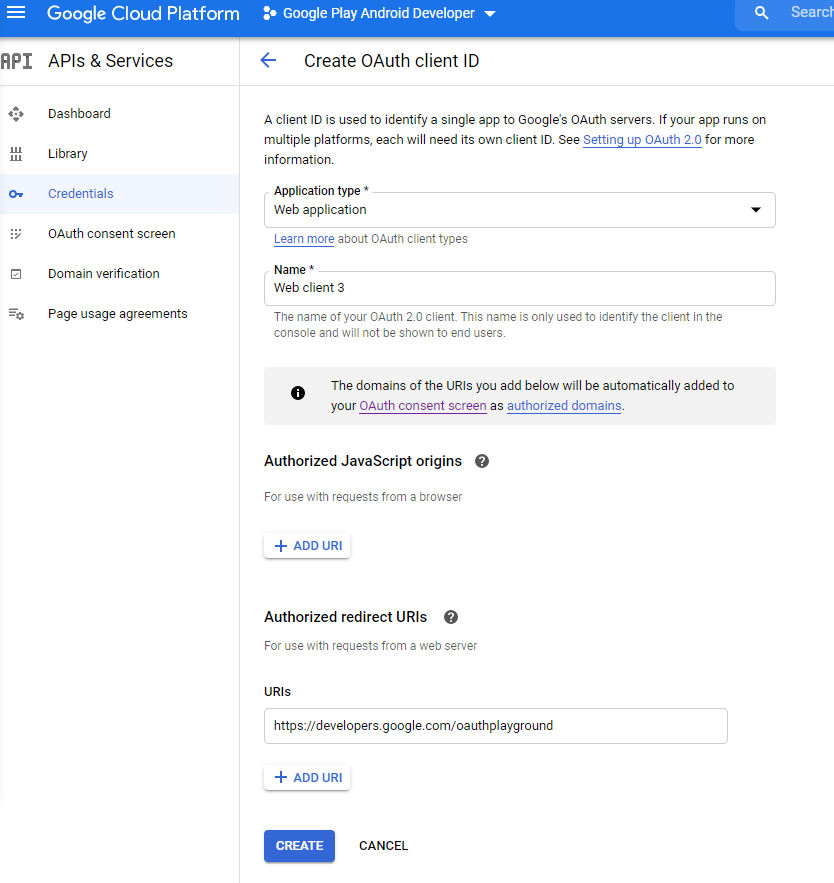Select Page usage agreements in sidebar
The width and height of the screenshot is (834, 883).
coord(117,314)
